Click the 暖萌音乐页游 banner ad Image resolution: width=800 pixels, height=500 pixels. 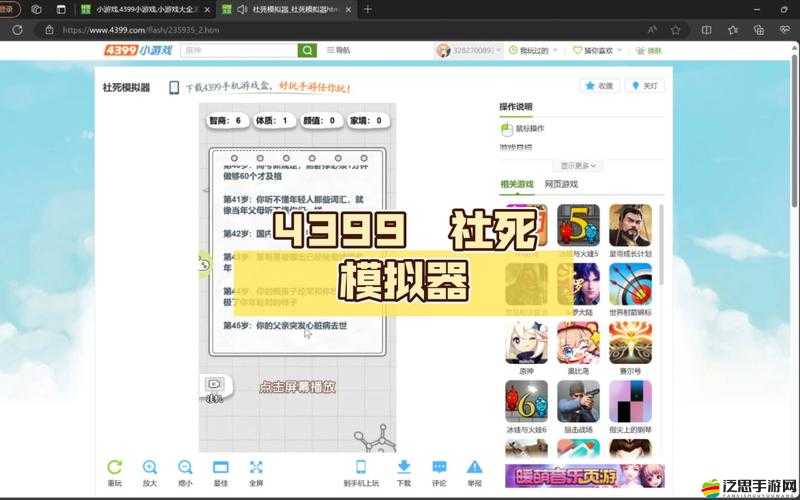click(x=585, y=476)
